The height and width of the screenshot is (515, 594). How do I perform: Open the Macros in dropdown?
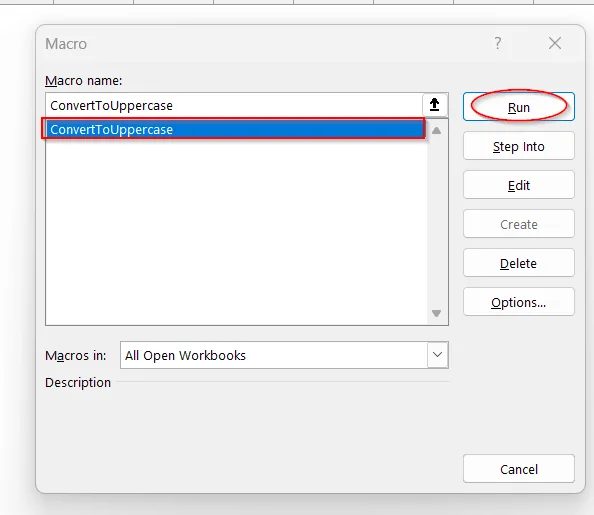pos(284,355)
